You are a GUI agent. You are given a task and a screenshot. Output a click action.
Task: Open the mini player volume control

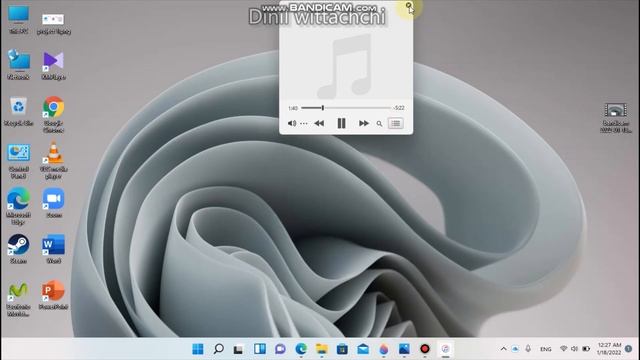pos(291,123)
